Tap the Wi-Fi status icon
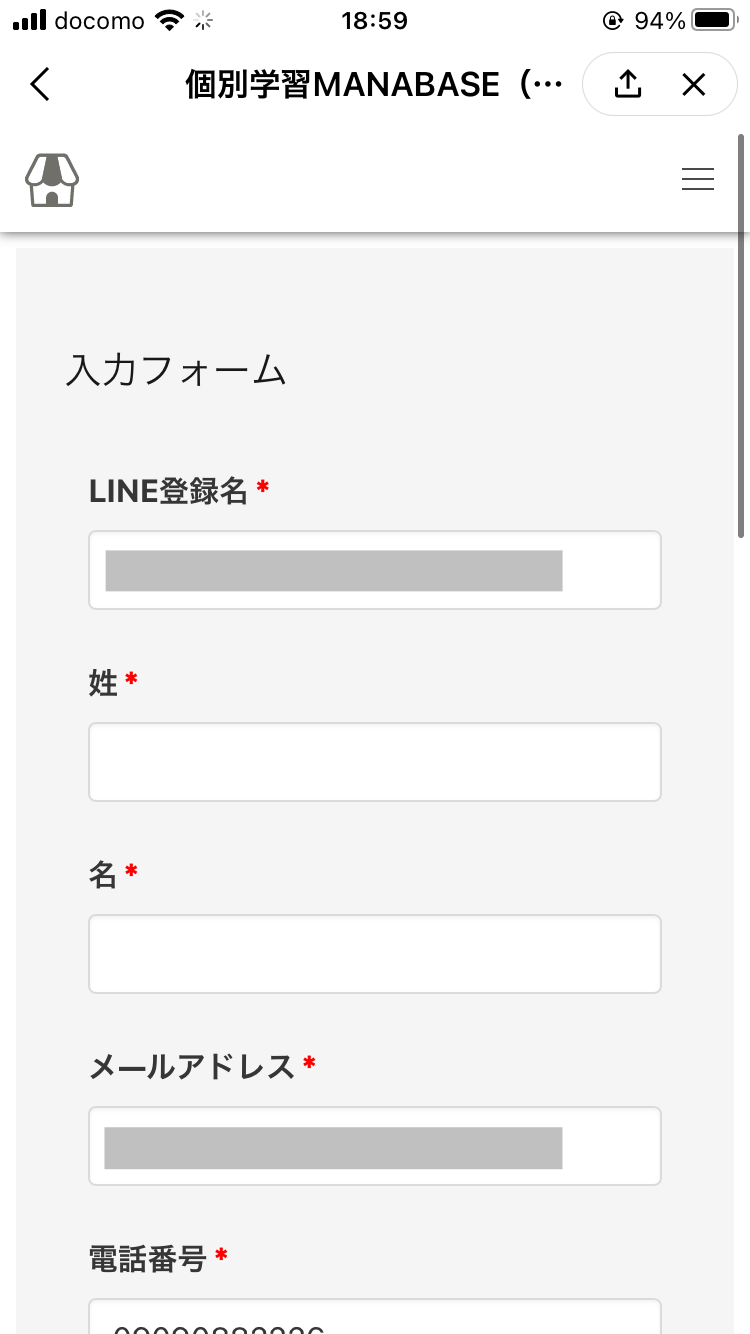The height and width of the screenshot is (1334, 750). pos(171,20)
